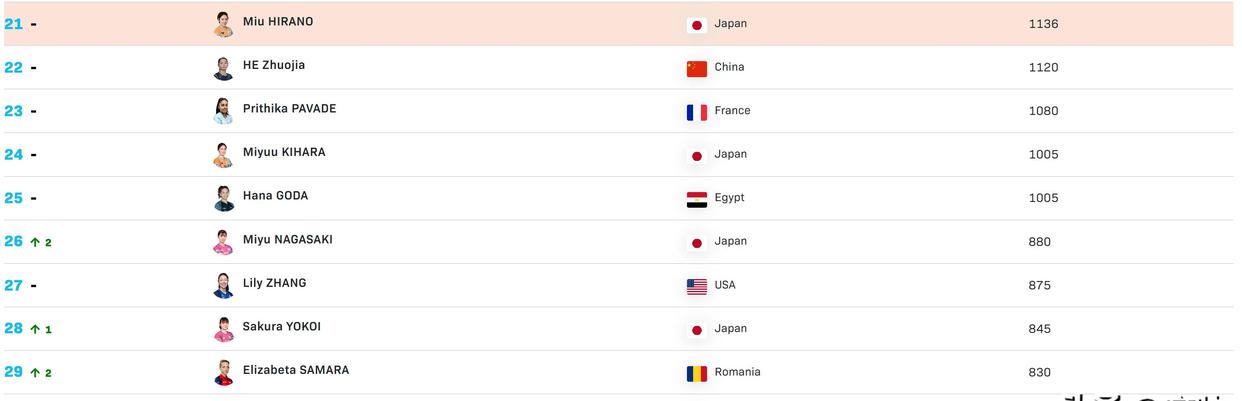Screen dimensions: 1242x401
Task: Click the up arrow next to rank 29
Action: pos(35,373)
